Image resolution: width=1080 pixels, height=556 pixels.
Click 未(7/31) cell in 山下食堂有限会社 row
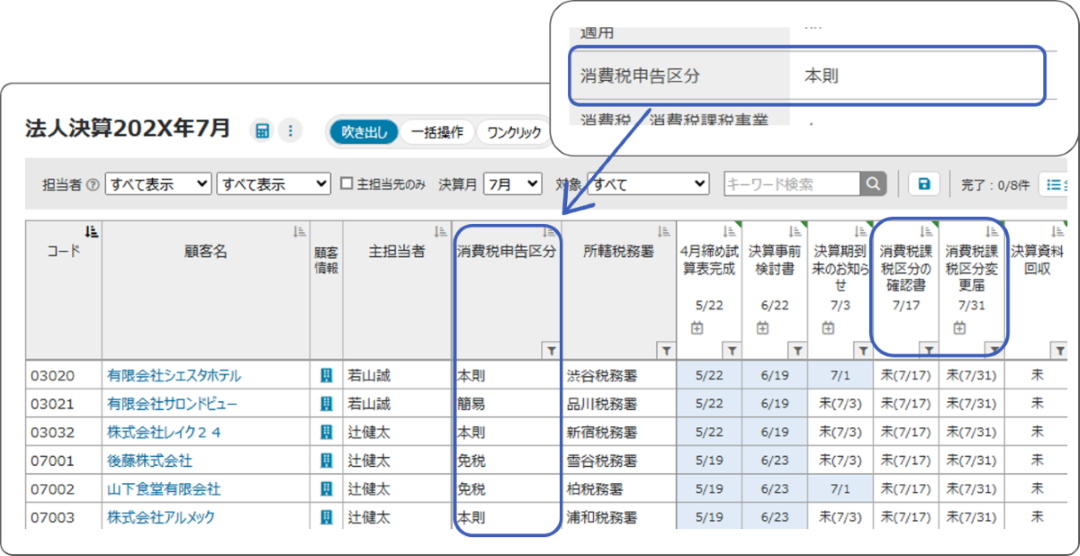coord(972,488)
